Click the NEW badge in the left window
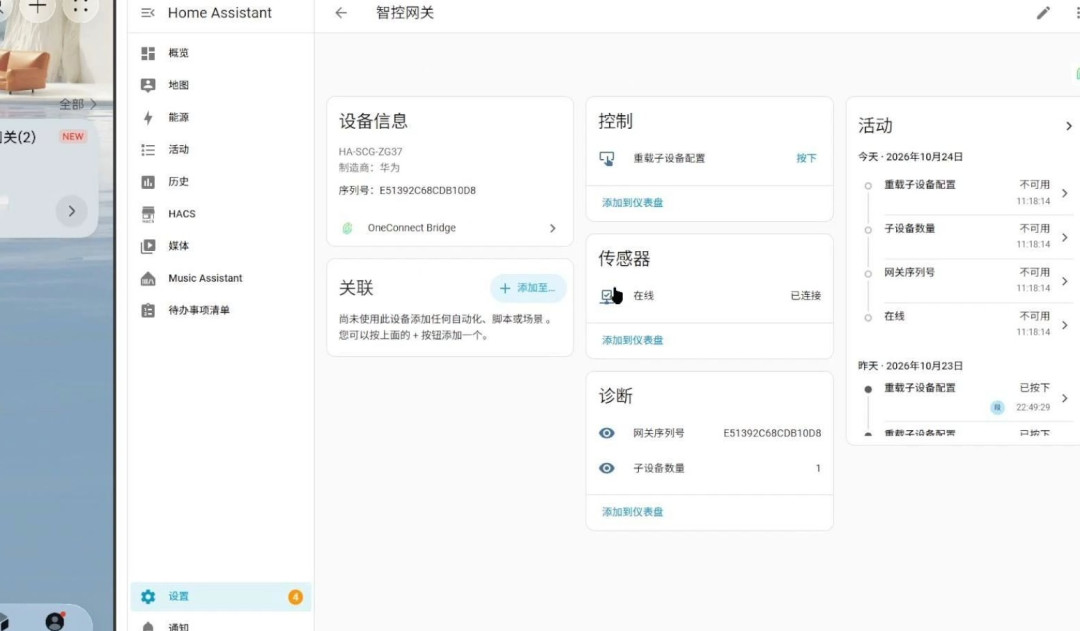 pos(72,136)
